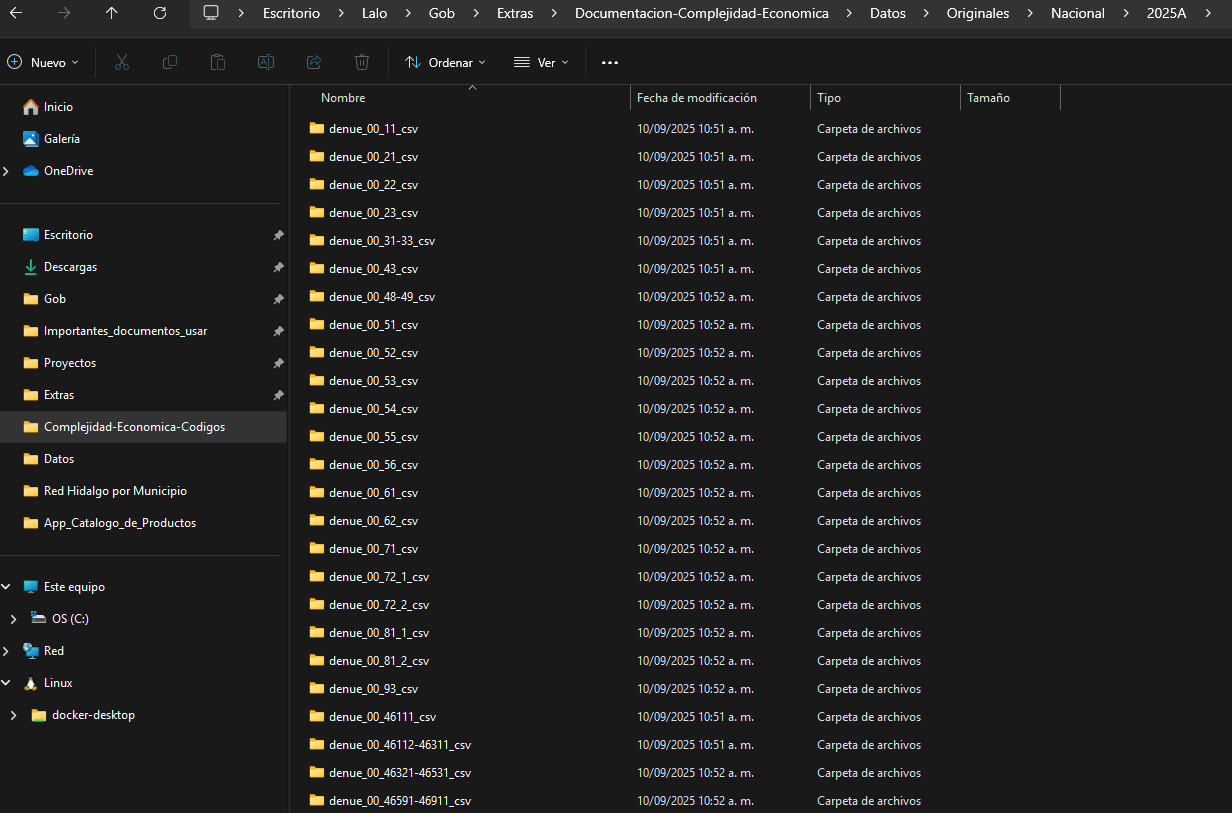Open the Nuevo dropdown menu
This screenshot has height=813, width=1232.
pyautogui.click(x=43, y=62)
